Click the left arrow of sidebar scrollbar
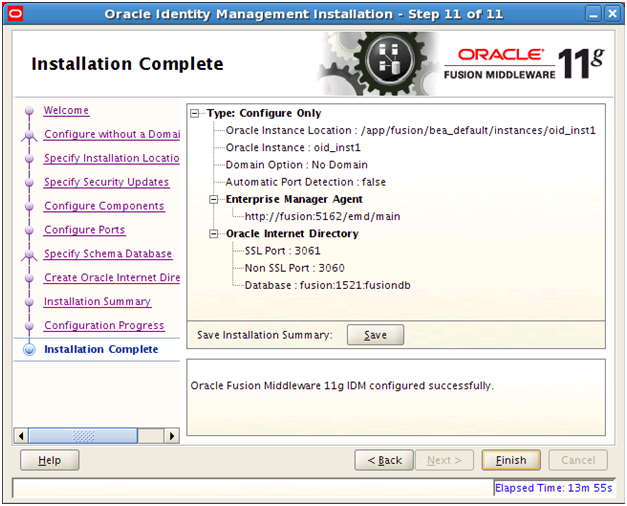Image resolution: width=627 pixels, height=506 pixels. tap(21, 436)
